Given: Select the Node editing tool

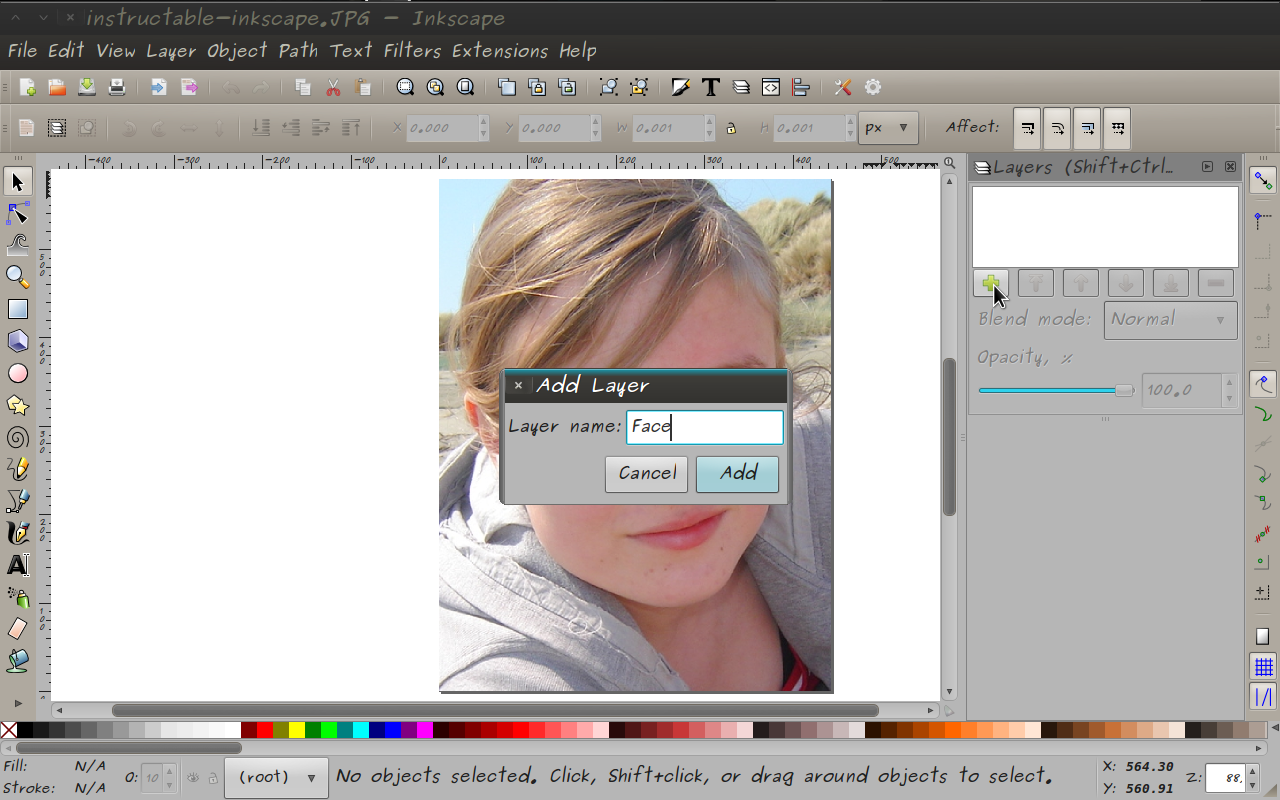Looking at the screenshot, I should [16, 212].
